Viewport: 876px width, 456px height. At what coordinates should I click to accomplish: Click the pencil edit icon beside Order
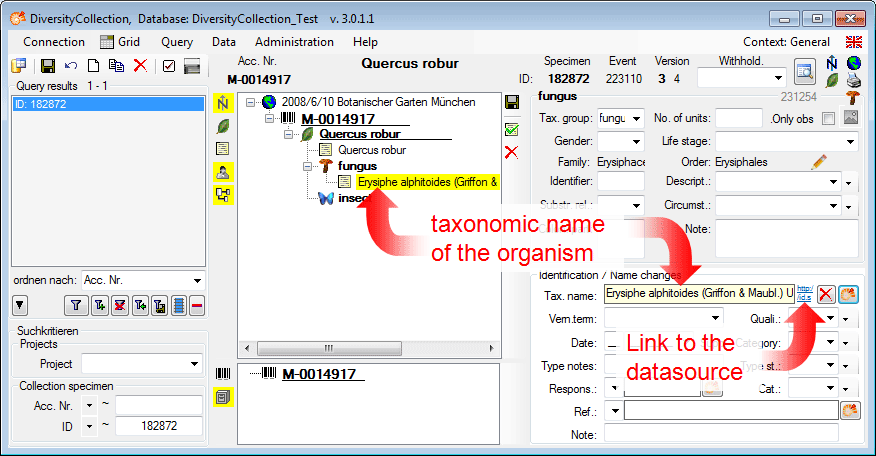(x=819, y=161)
